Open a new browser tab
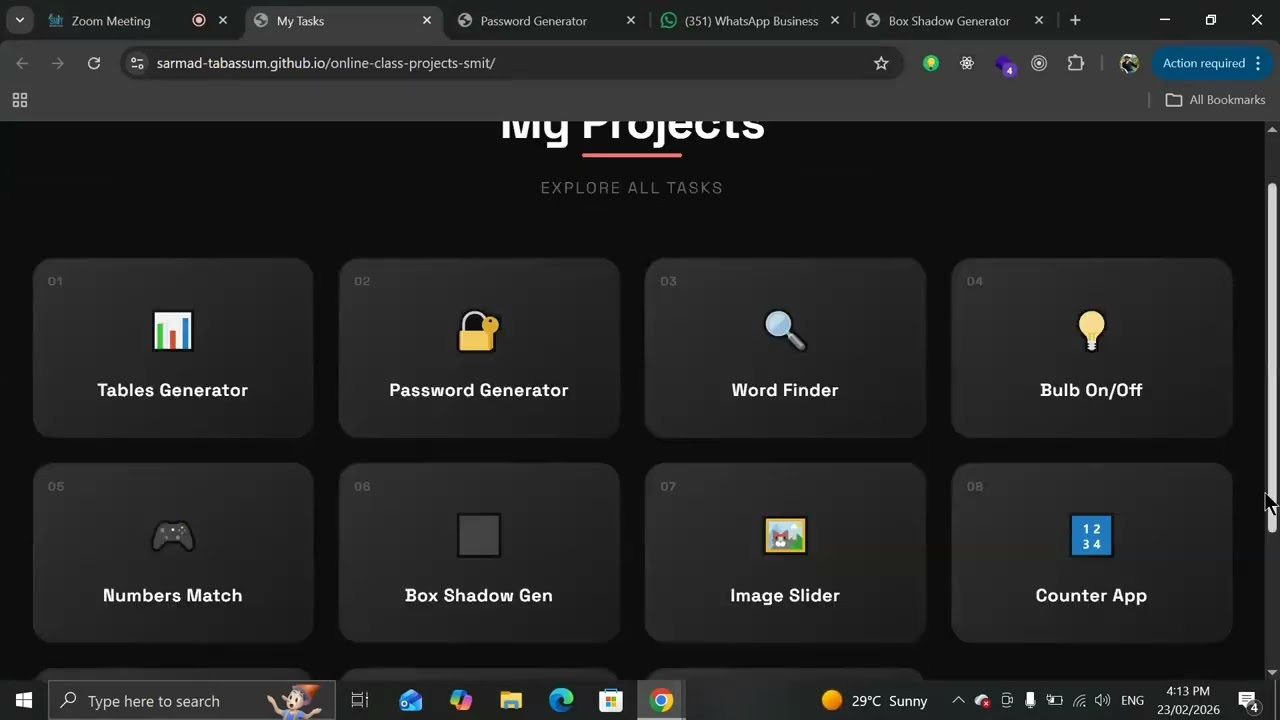Screen dimensions: 1280x720 (x=1075, y=20)
